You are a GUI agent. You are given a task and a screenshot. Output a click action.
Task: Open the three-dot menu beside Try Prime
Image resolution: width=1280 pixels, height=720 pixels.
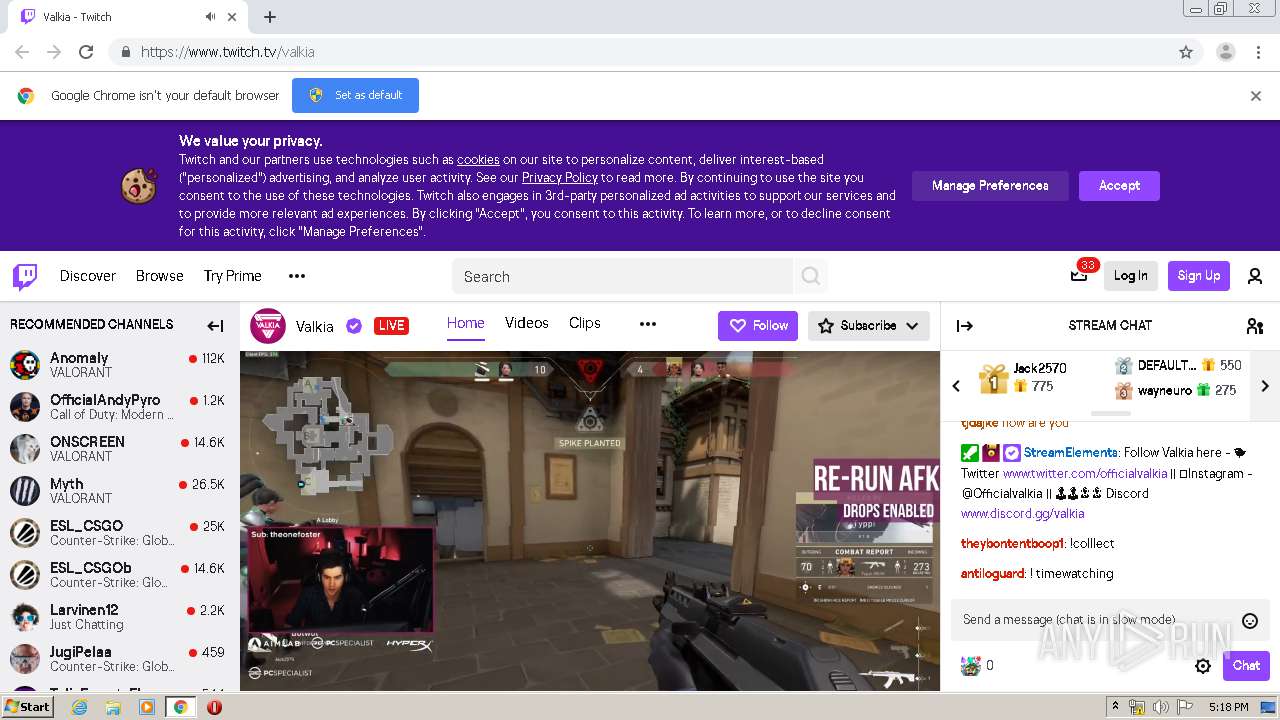tap(297, 276)
